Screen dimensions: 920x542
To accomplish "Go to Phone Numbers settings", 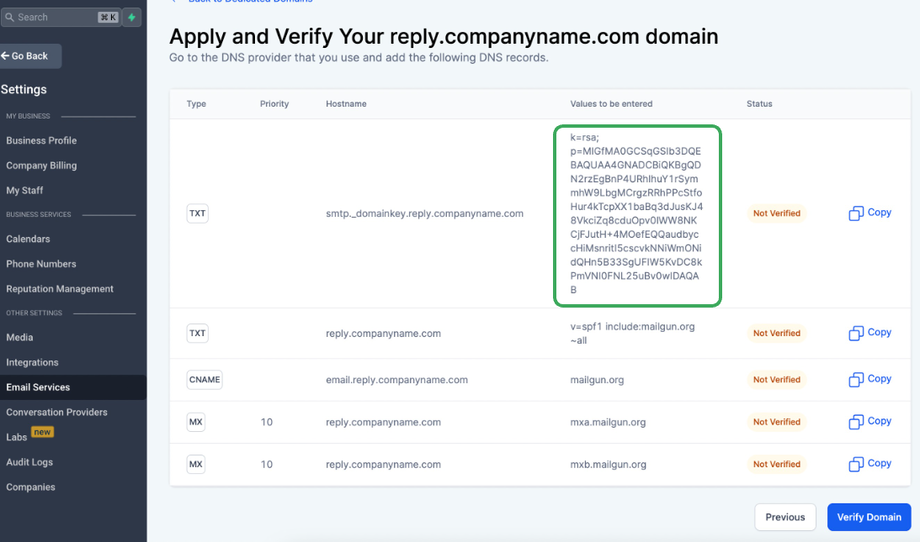I will pos(41,264).
